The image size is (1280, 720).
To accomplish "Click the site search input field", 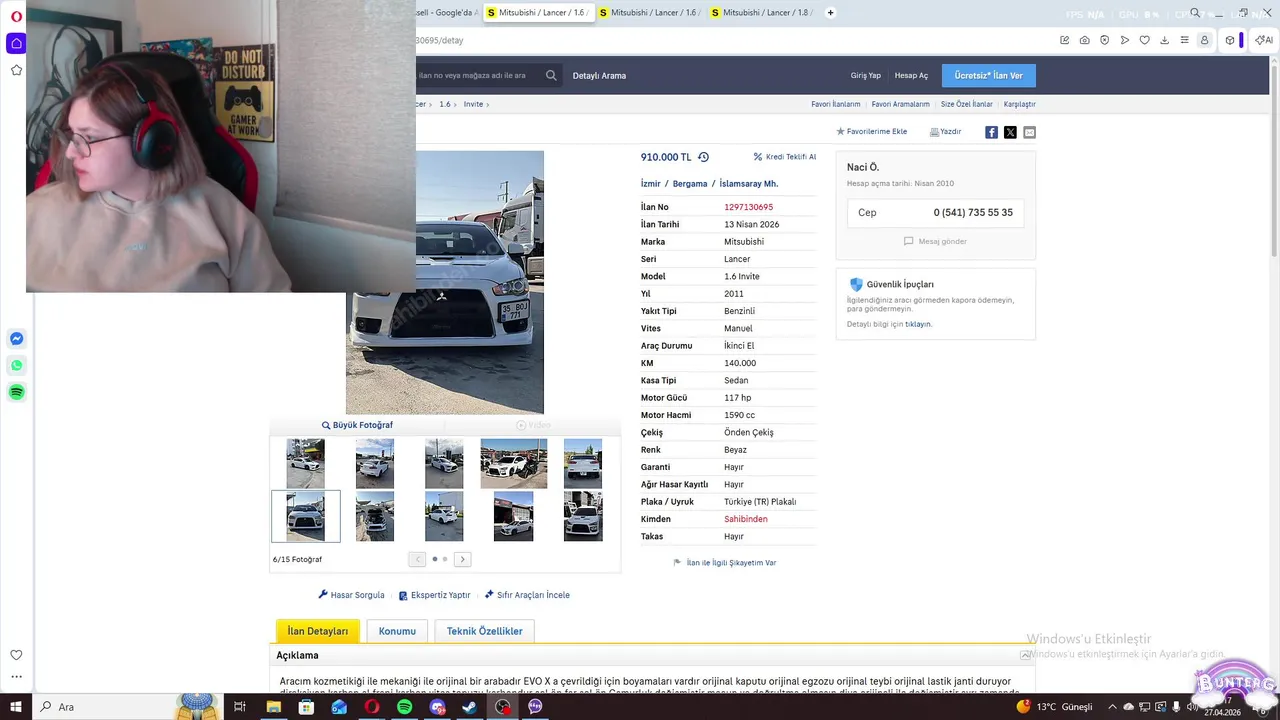I will 478,75.
